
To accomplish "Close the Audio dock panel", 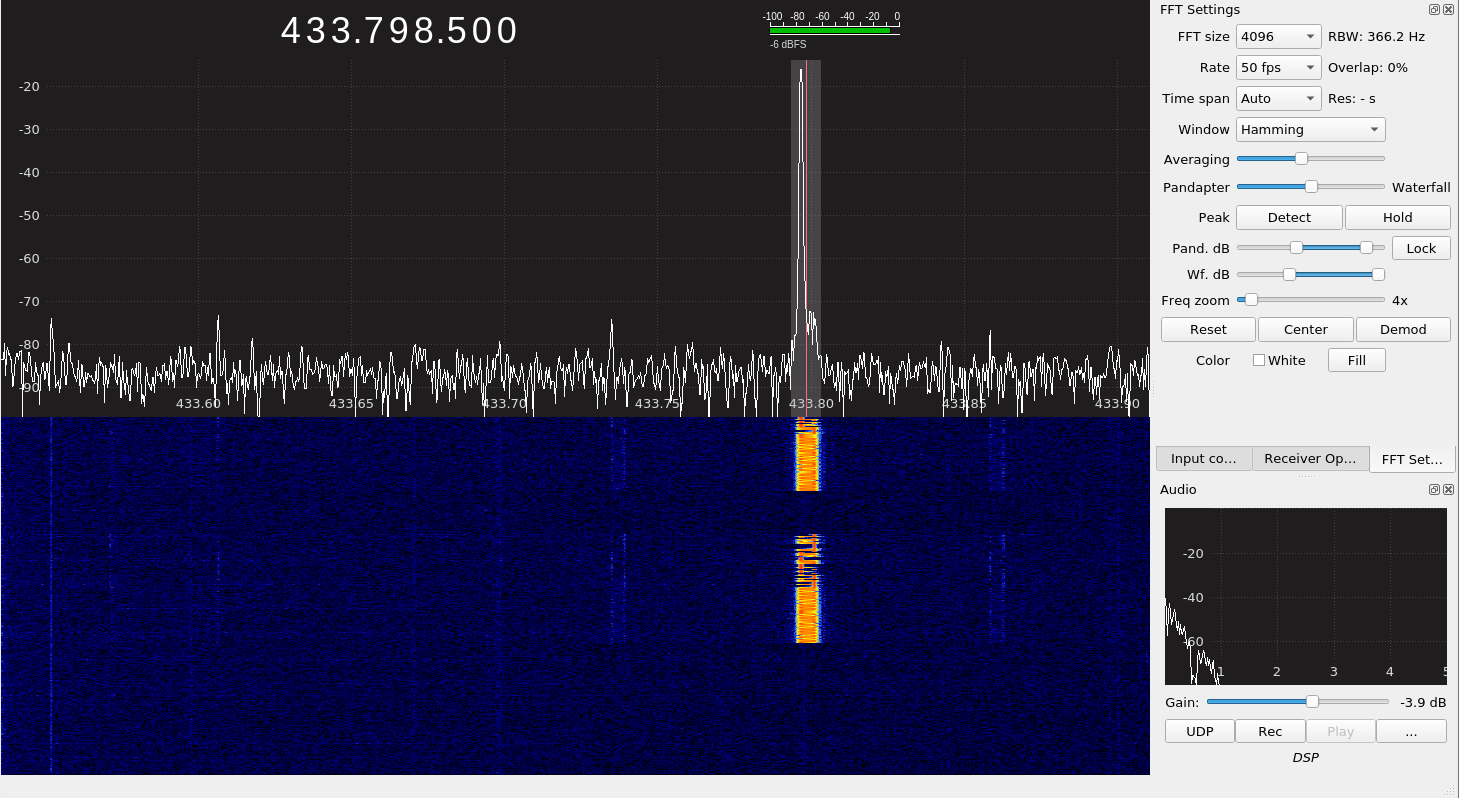I will pos(1446,489).
